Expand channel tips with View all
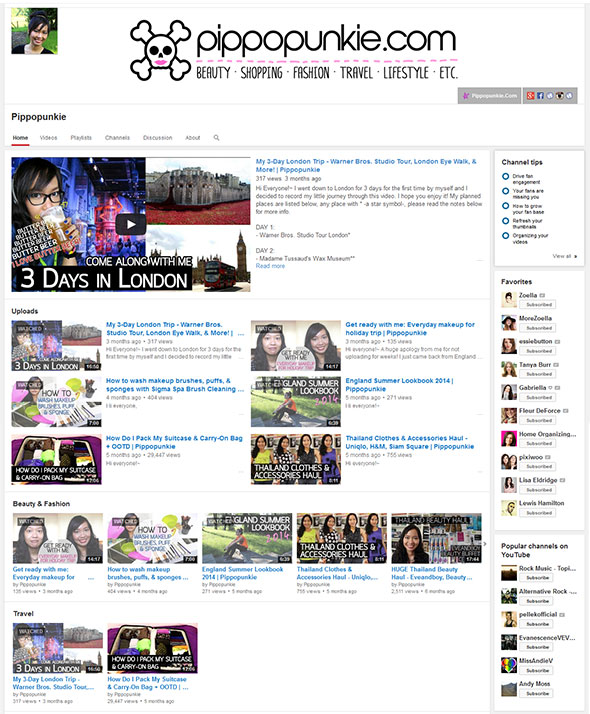 [x=565, y=256]
